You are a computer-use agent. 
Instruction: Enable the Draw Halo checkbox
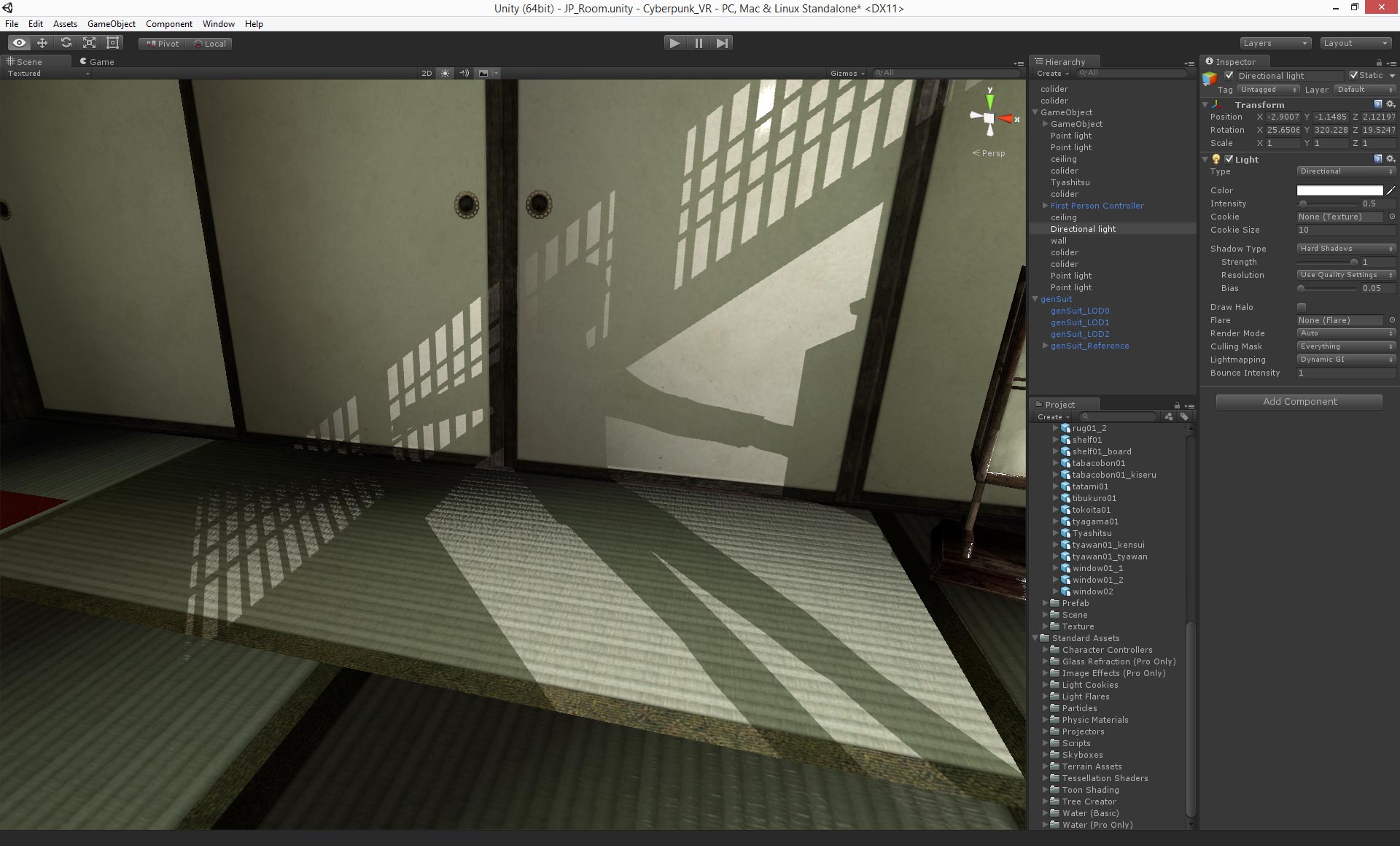1302,307
